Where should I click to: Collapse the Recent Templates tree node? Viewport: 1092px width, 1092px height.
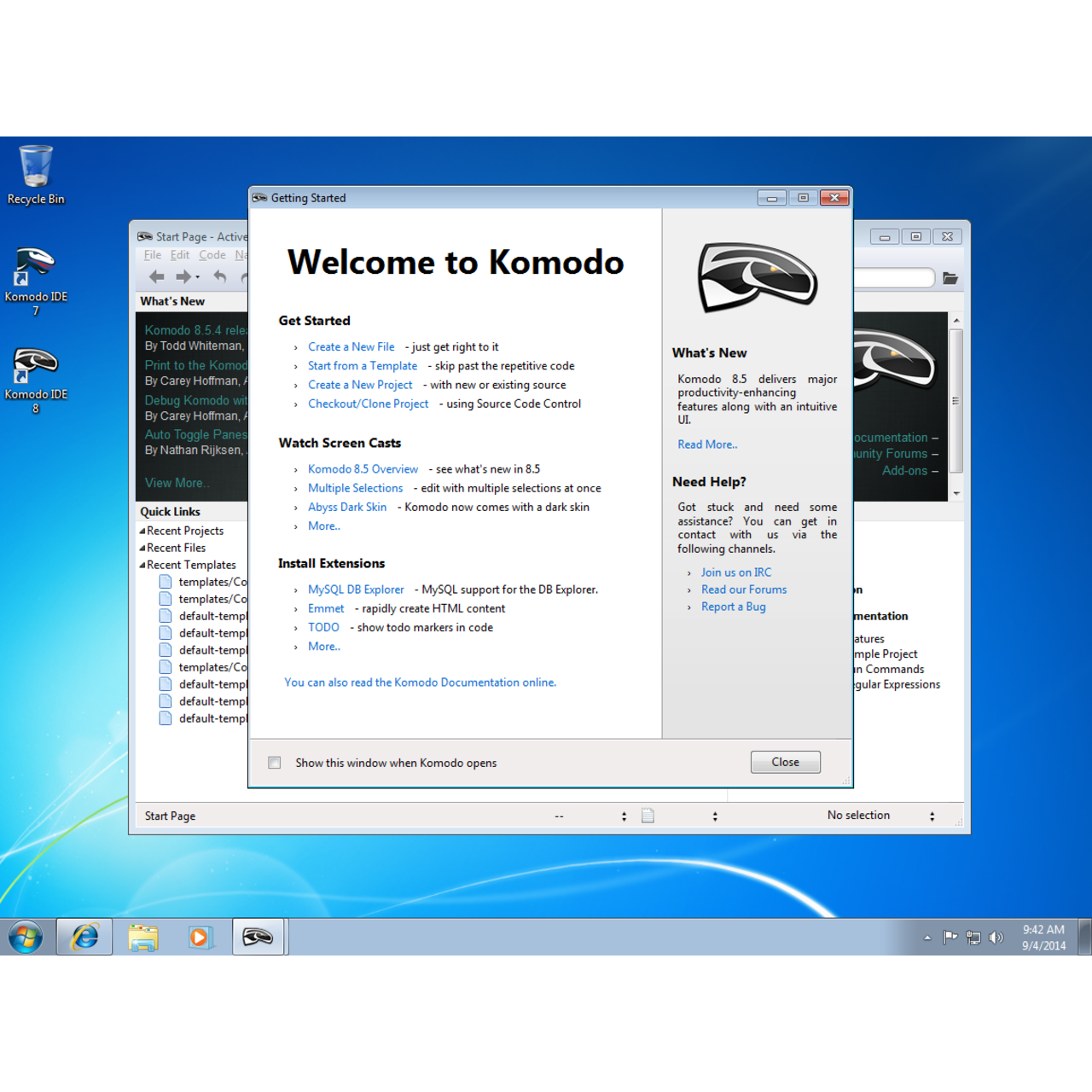coord(142,565)
